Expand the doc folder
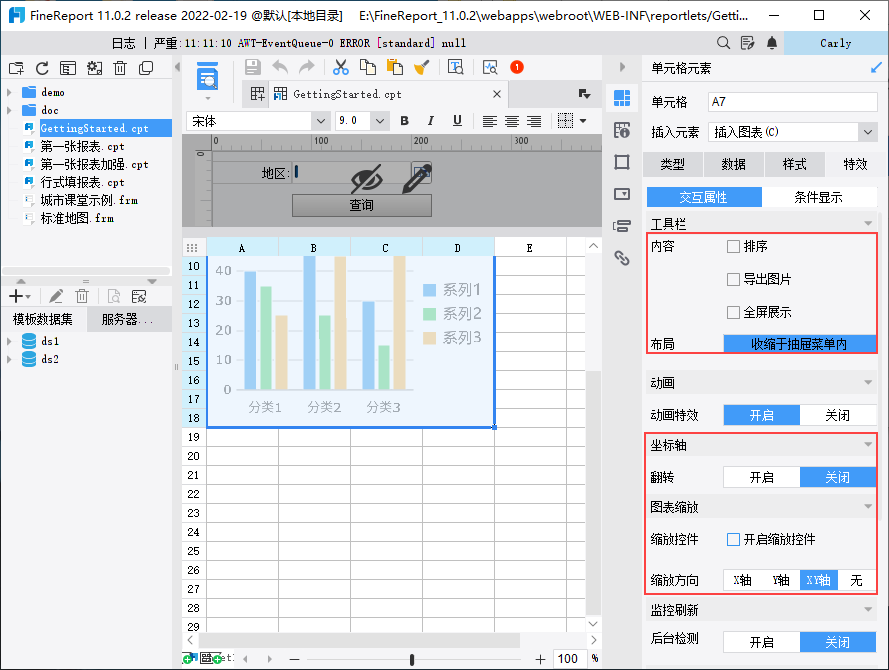Image resolution: width=889 pixels, height=670 pixels. click(9, 110)
